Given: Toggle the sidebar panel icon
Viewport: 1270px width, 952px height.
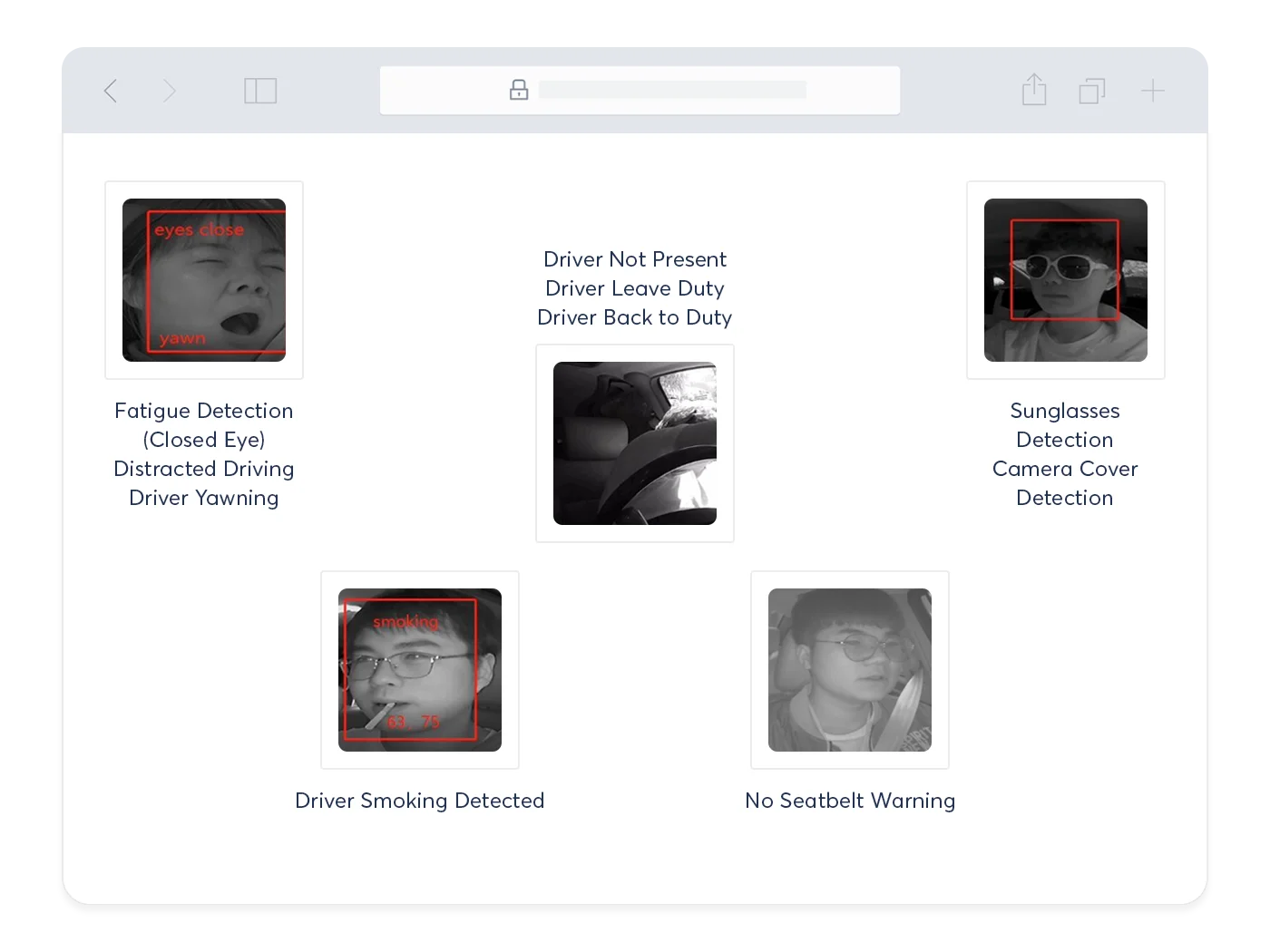Looking at the screenshot, I should pos(260,91).
